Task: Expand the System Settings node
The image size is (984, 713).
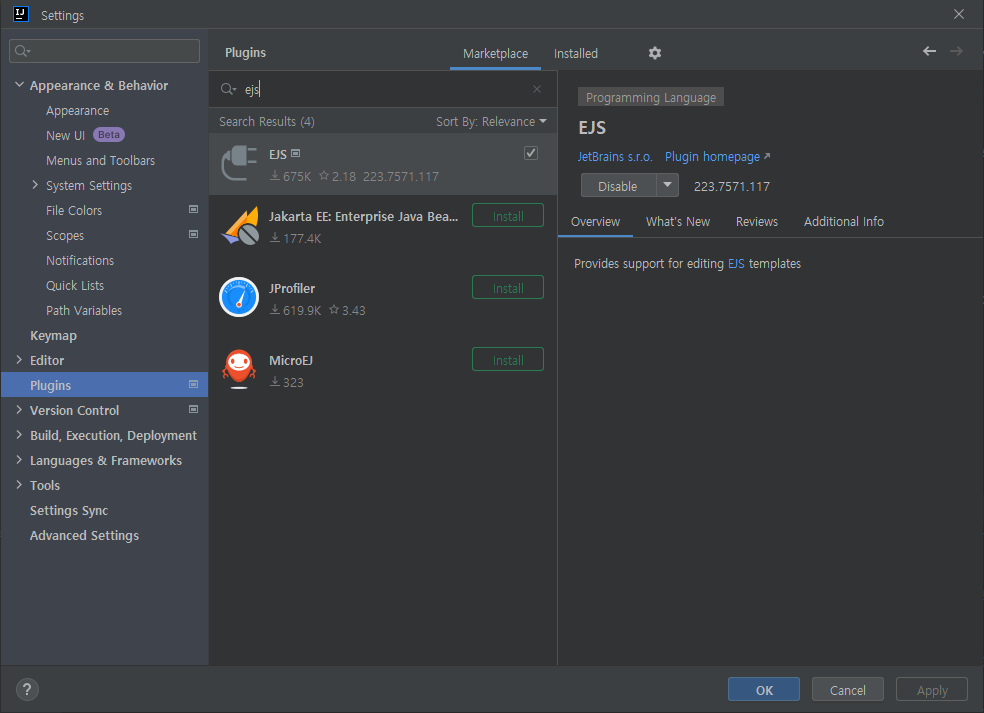Action: point(35,185)
